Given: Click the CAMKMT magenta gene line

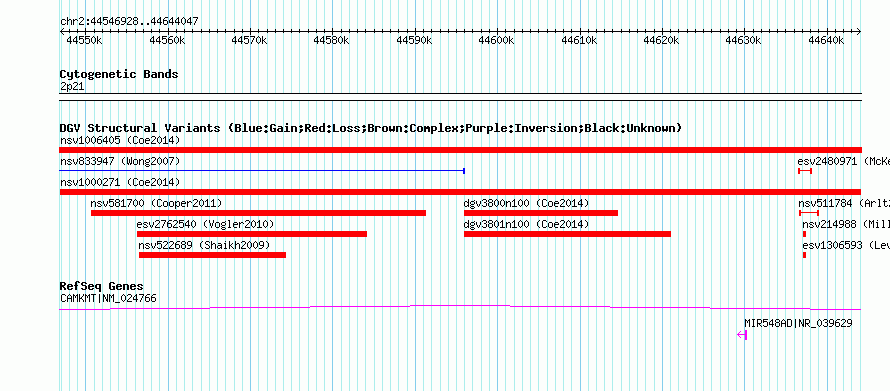Looking at the screenshot, I should pos(460,308).
